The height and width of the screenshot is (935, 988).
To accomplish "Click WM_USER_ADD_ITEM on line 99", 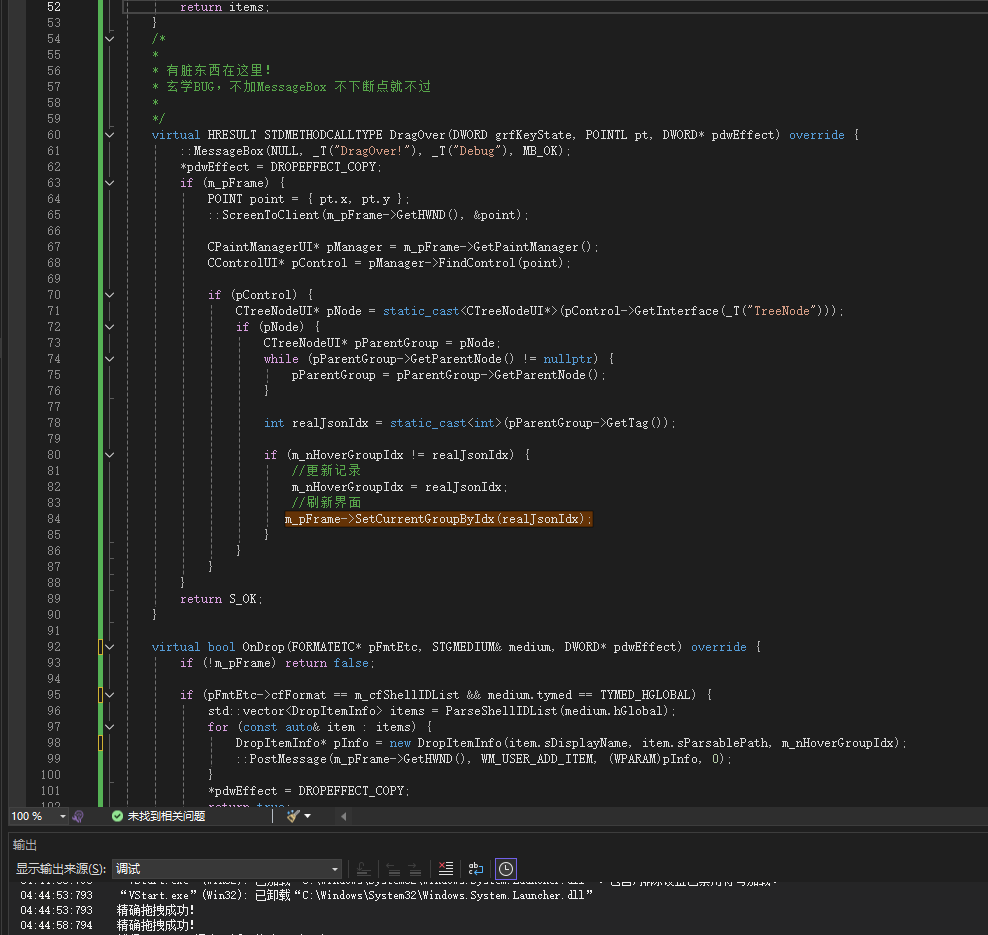I will [x=537, y=759].
